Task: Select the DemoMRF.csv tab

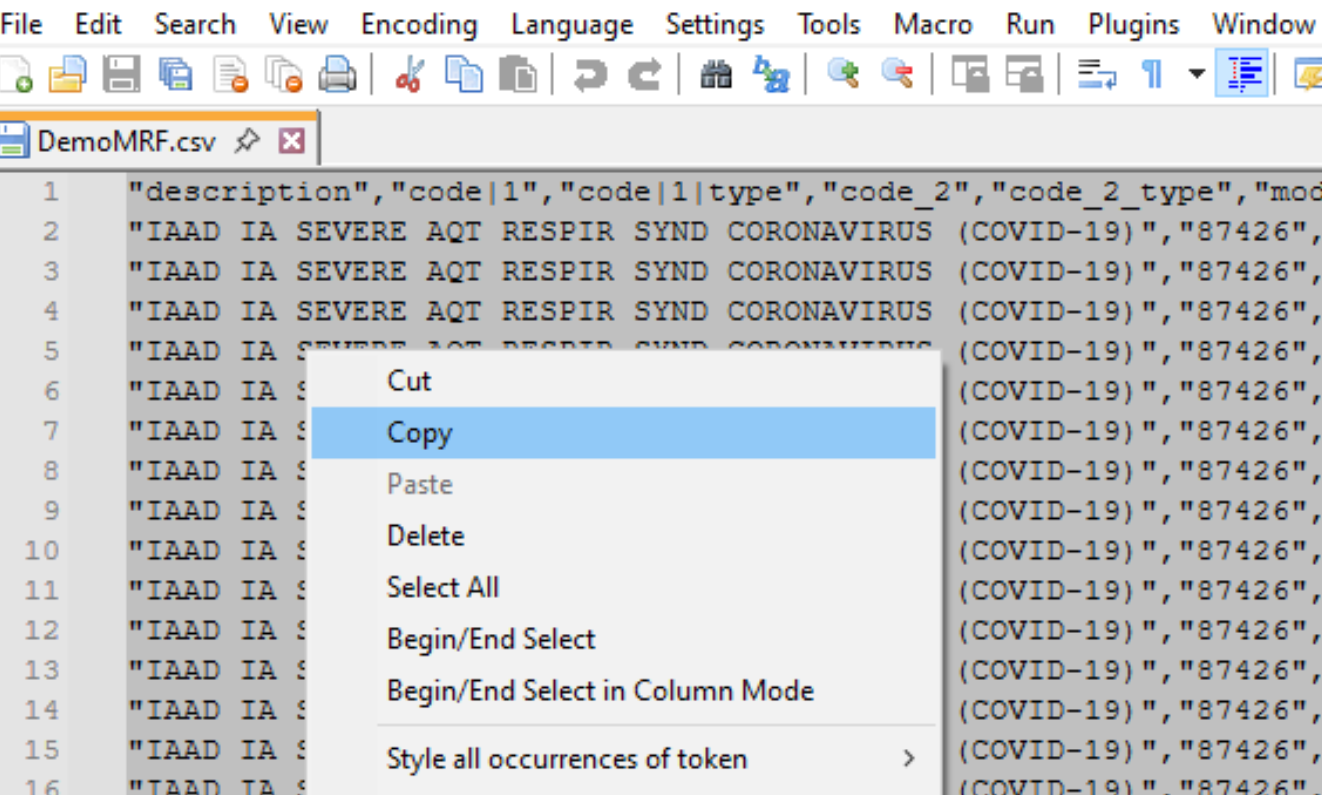Action: pos(126,142)
